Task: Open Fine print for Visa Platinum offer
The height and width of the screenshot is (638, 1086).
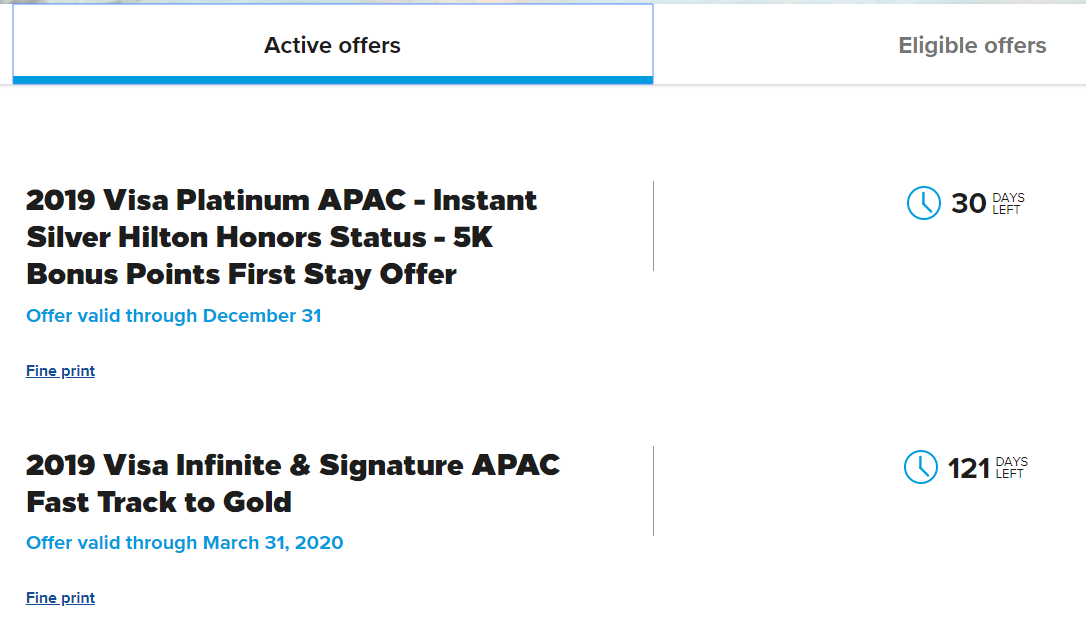Action: pyautogui.click(x=60, y=371)
